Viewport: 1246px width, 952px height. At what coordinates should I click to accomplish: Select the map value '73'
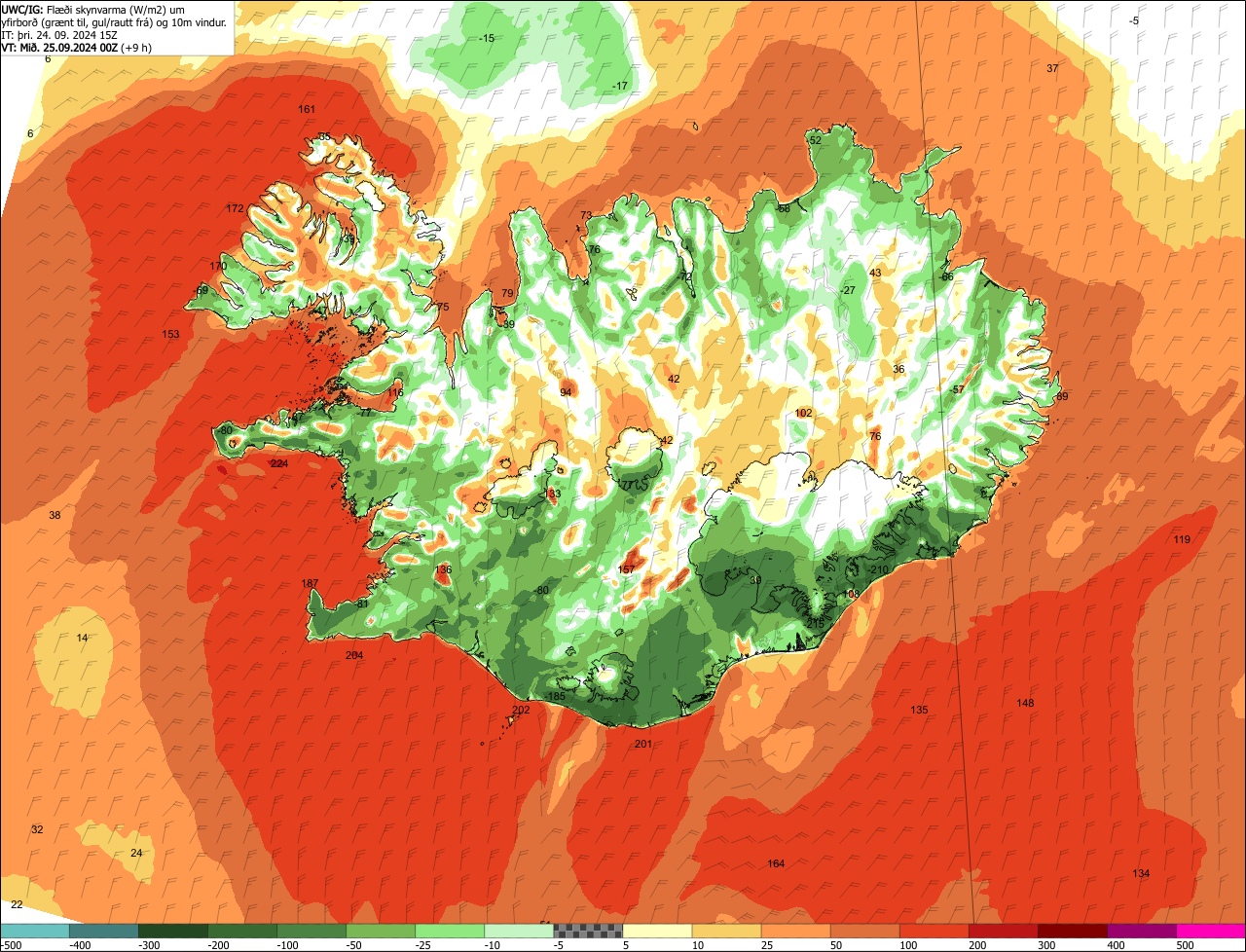586,215
